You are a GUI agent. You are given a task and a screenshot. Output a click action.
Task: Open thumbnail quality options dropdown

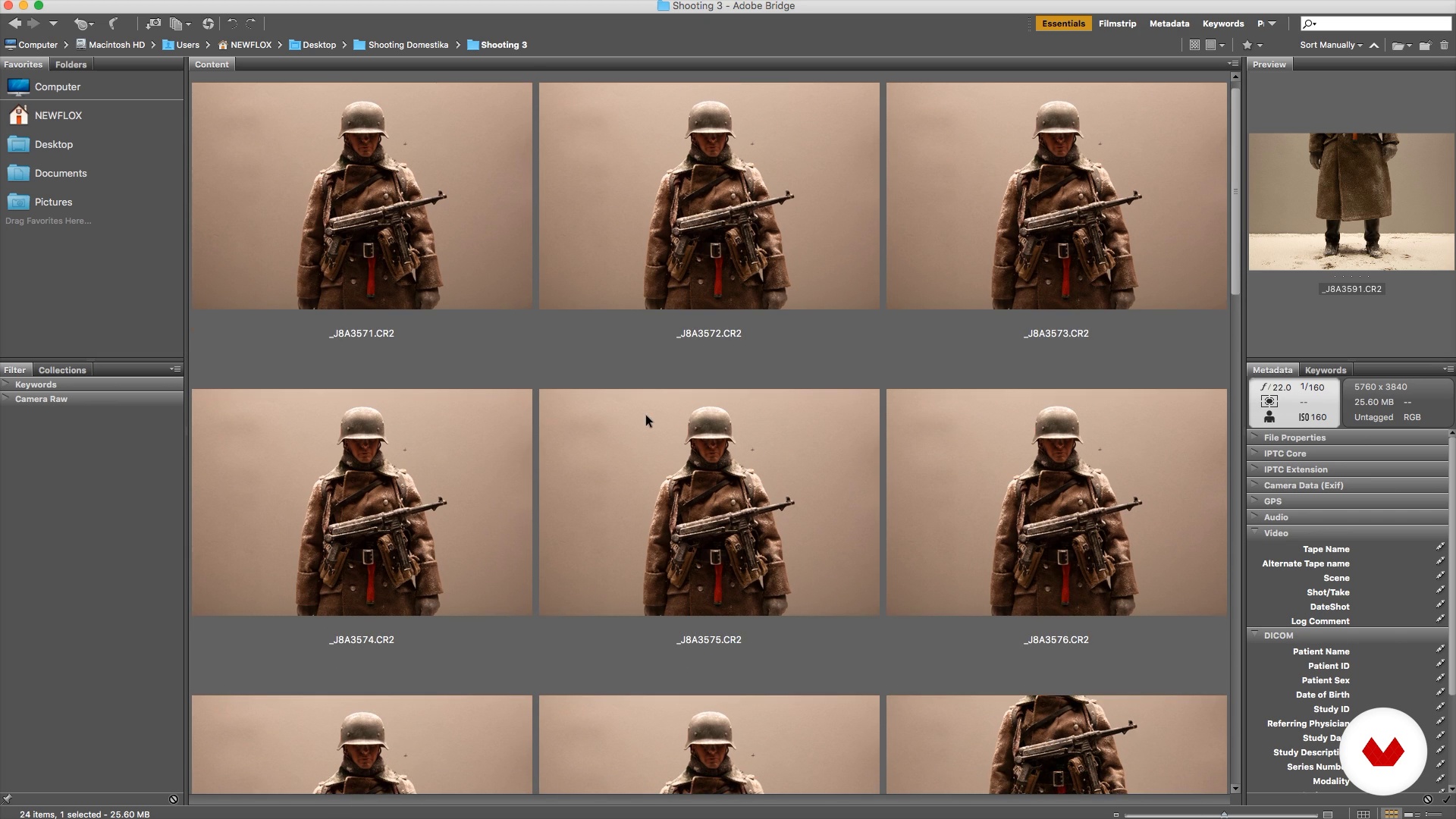click(1215, 45)
